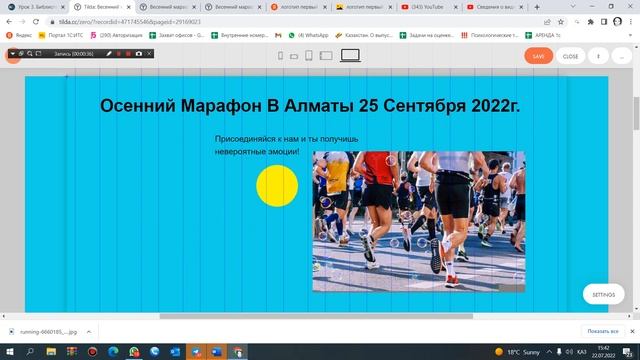Select the tablet portrait screen icon
The height and width of the screenshot is (360, 640).
309,56
